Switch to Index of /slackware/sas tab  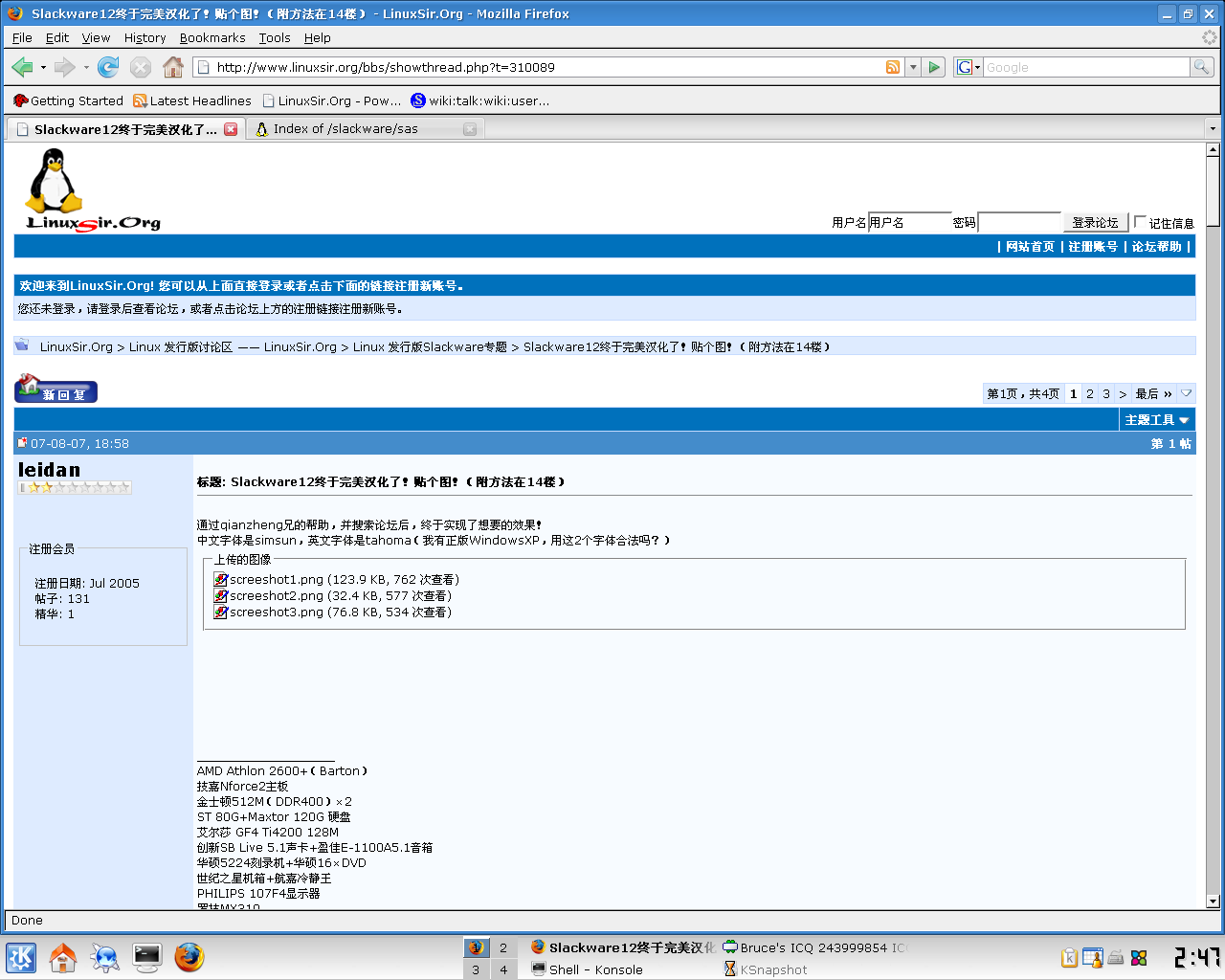coord(366,129)
